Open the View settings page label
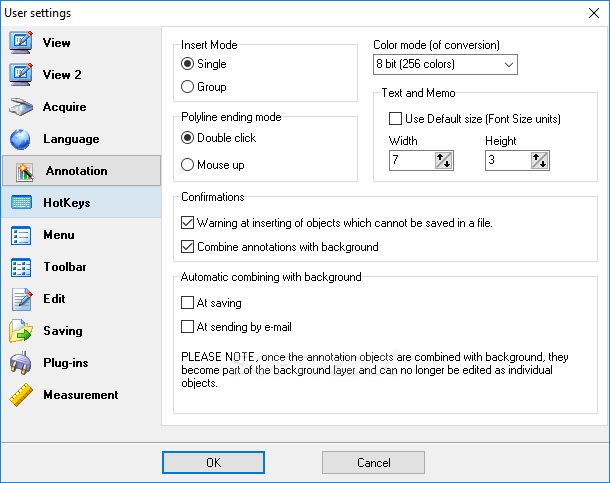 (57, 43)
